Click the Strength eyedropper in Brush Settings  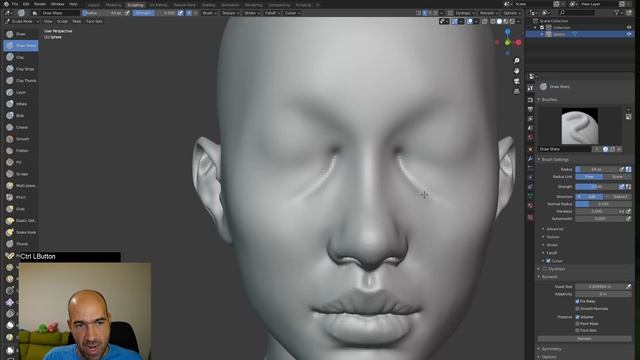(622, 187)
